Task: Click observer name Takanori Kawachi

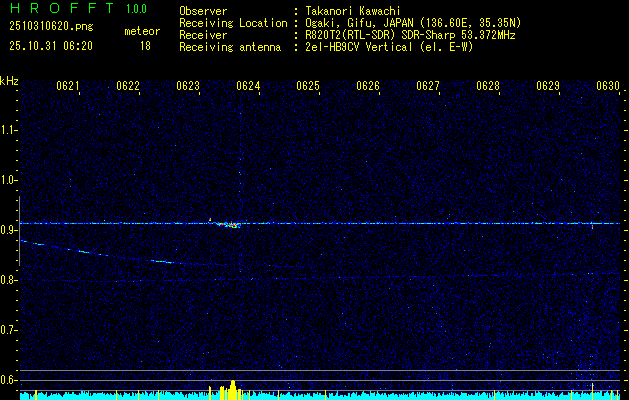Action: pyautogui.click(x=353, y=11)
